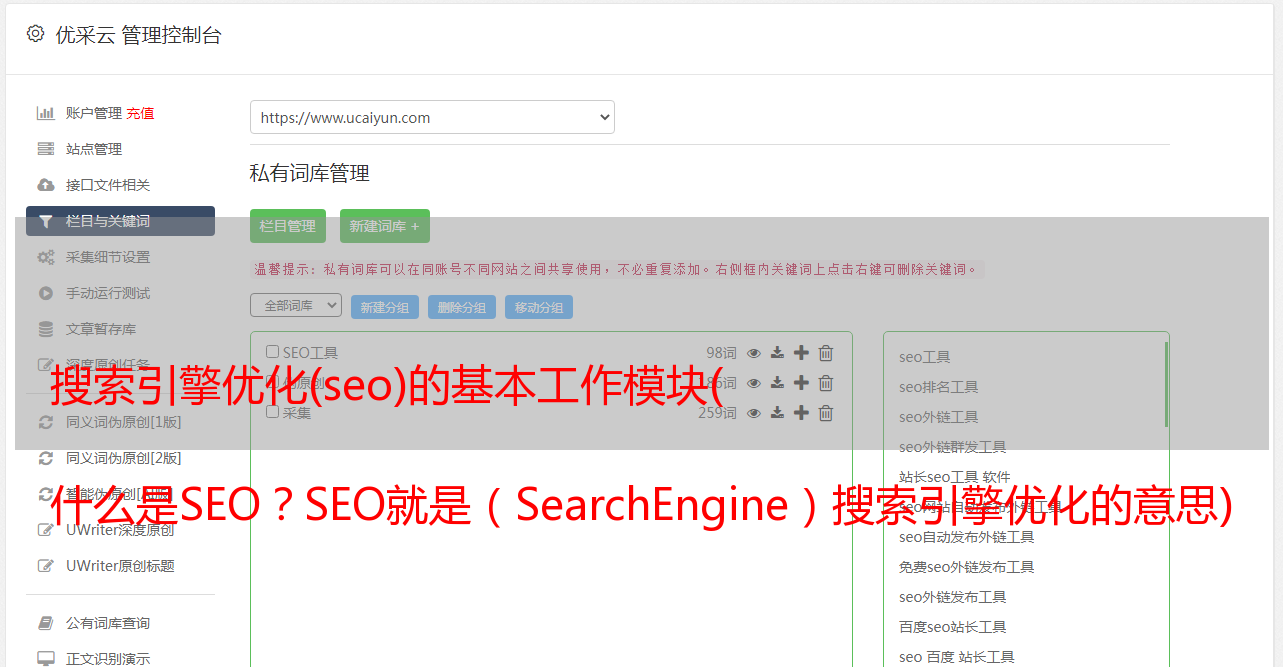Click the filter icon of 栏目与关键词

[x=45, y=221]
